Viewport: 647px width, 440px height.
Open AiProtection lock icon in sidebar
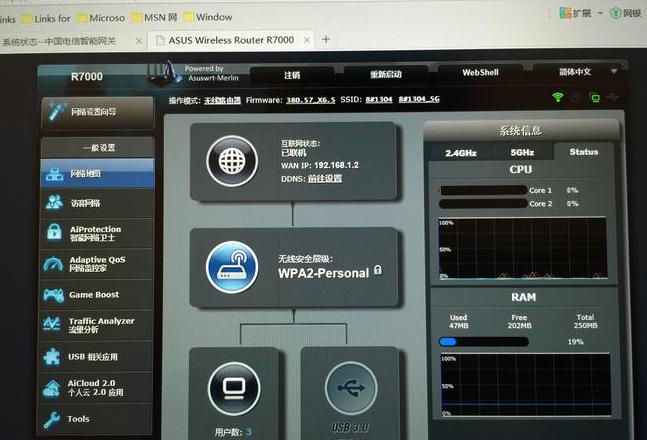[54, 232]
